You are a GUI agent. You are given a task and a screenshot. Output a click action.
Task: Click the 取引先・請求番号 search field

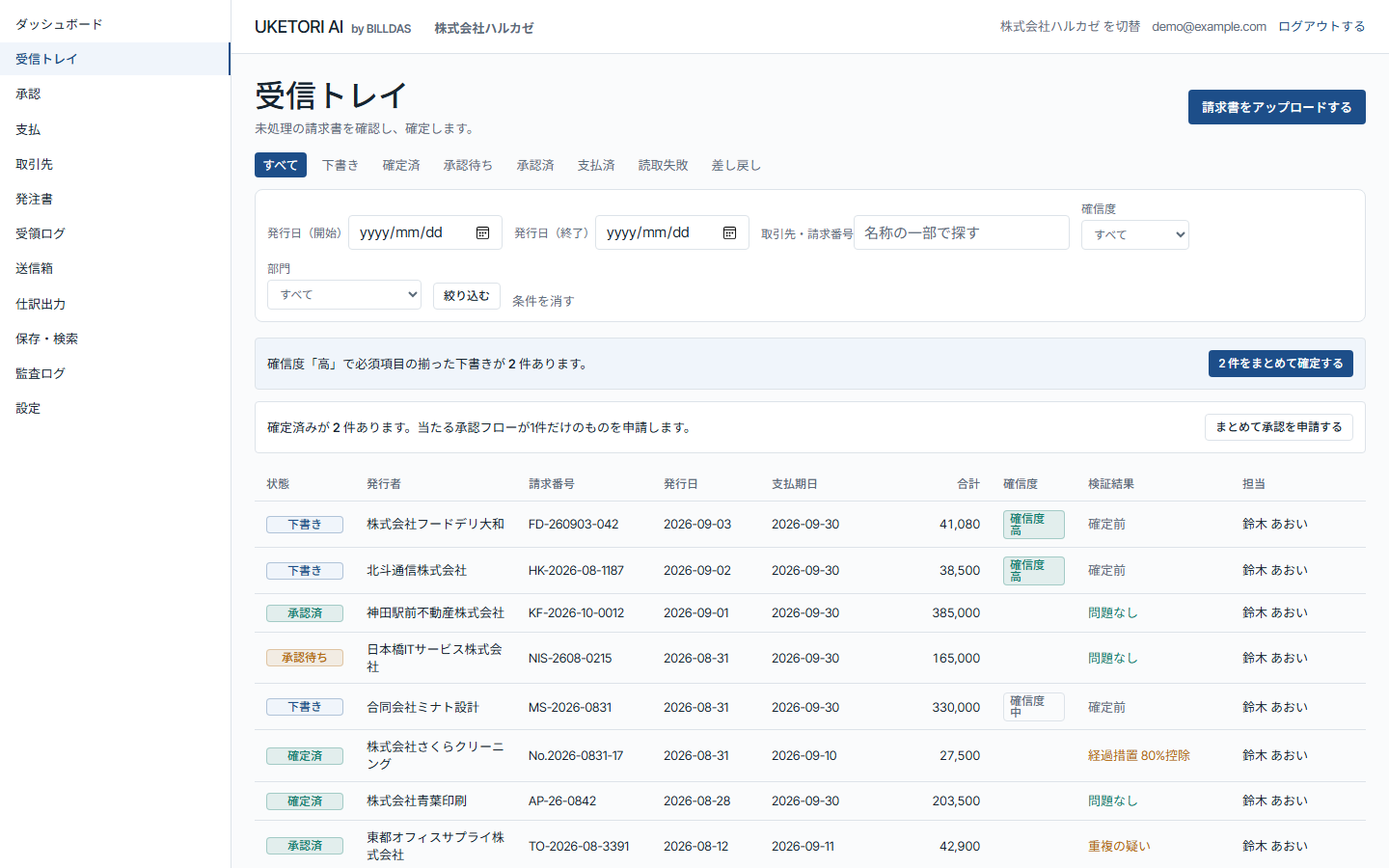coord(961,232)
